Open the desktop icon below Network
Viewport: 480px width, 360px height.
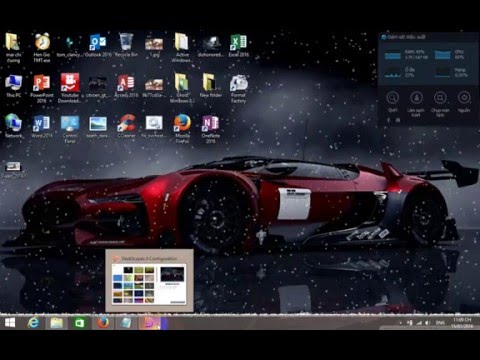[13, 169]
